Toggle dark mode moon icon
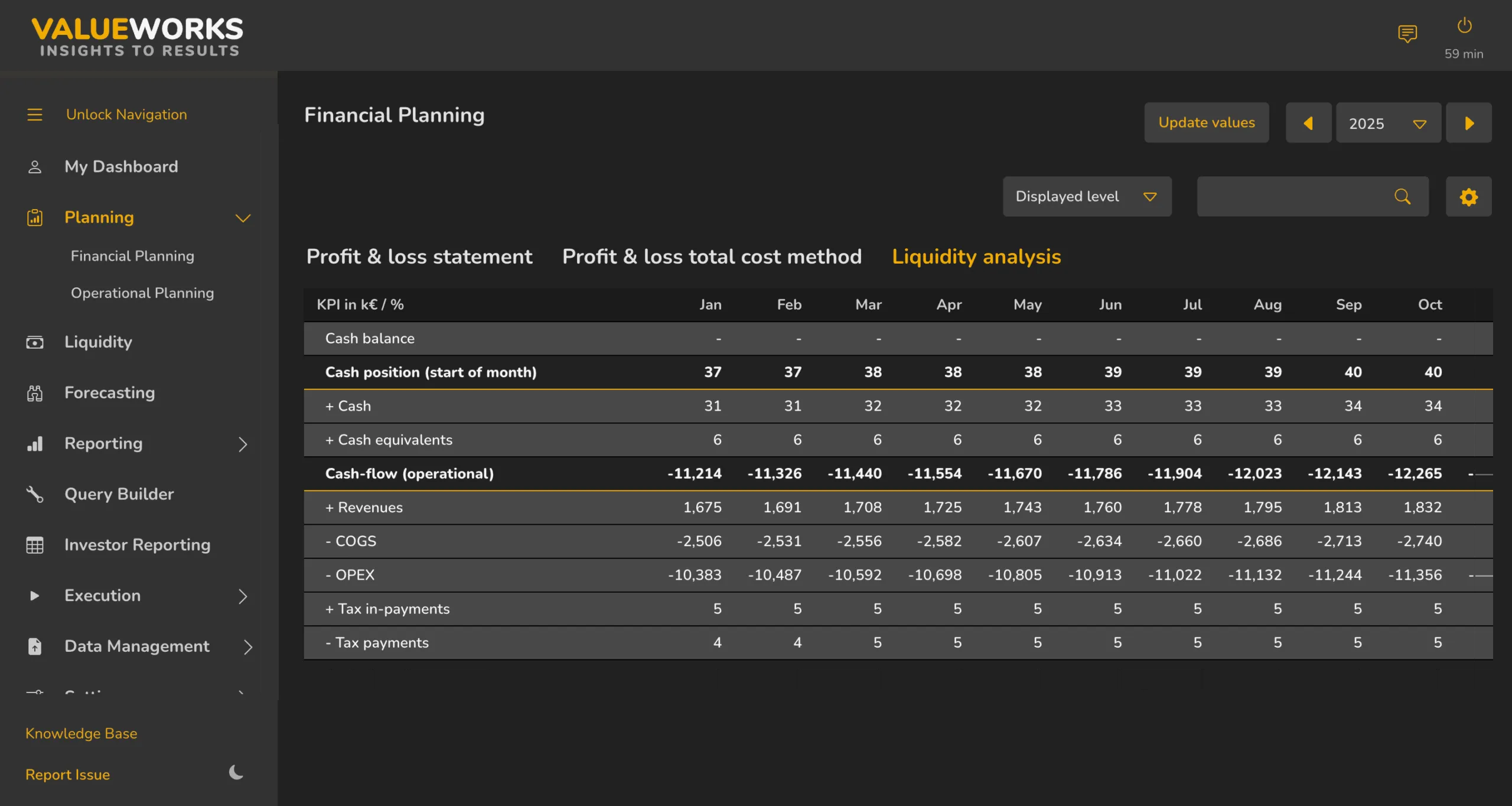The image size is (1512, 806). [x=236, y=772]
